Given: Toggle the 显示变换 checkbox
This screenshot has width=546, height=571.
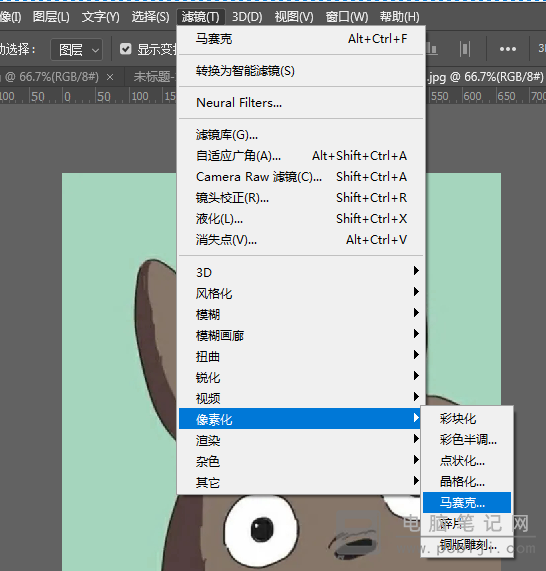Looking at the screenshot, I should point(126,49).
